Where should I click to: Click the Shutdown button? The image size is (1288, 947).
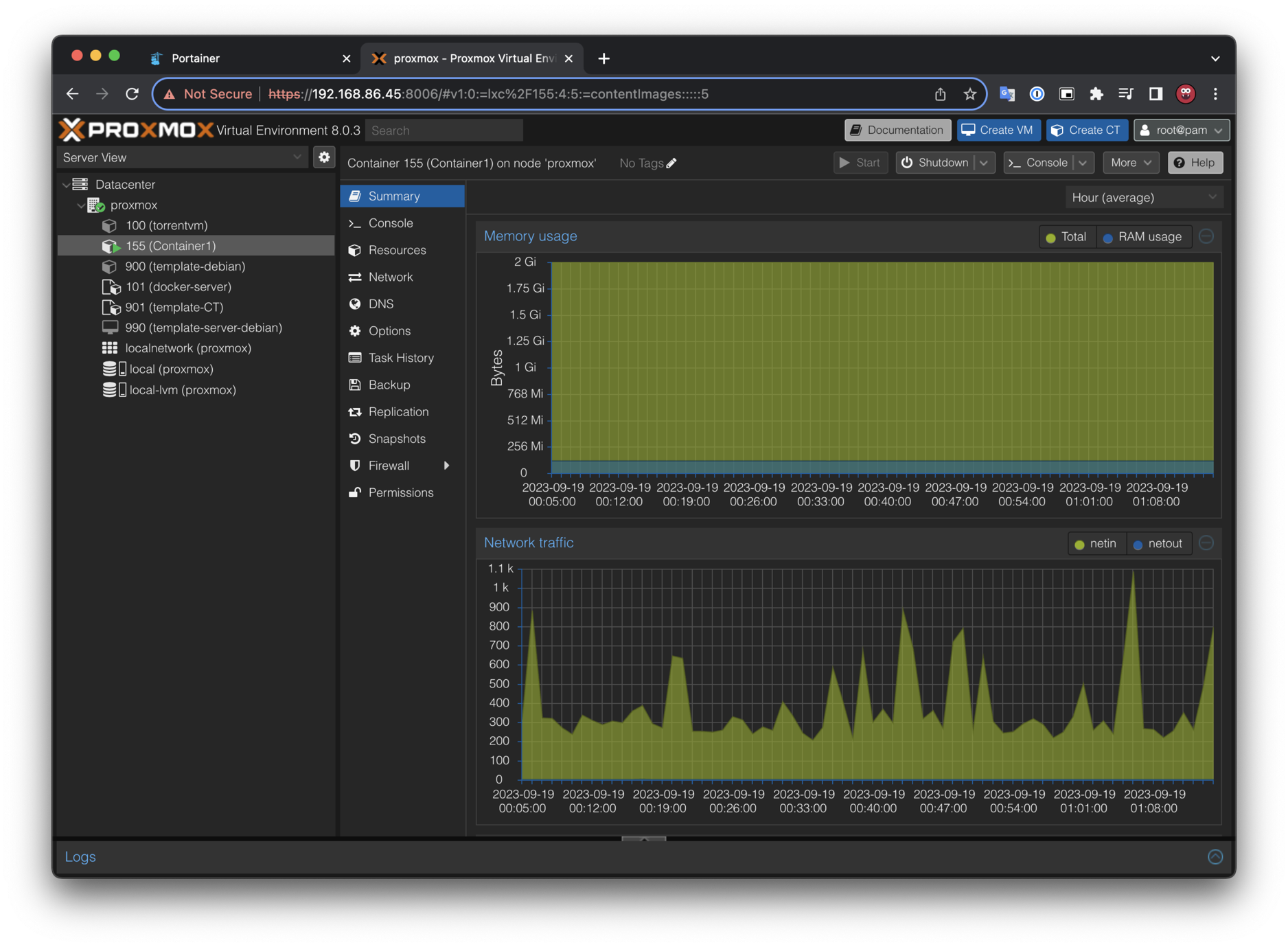pos(935,163)
